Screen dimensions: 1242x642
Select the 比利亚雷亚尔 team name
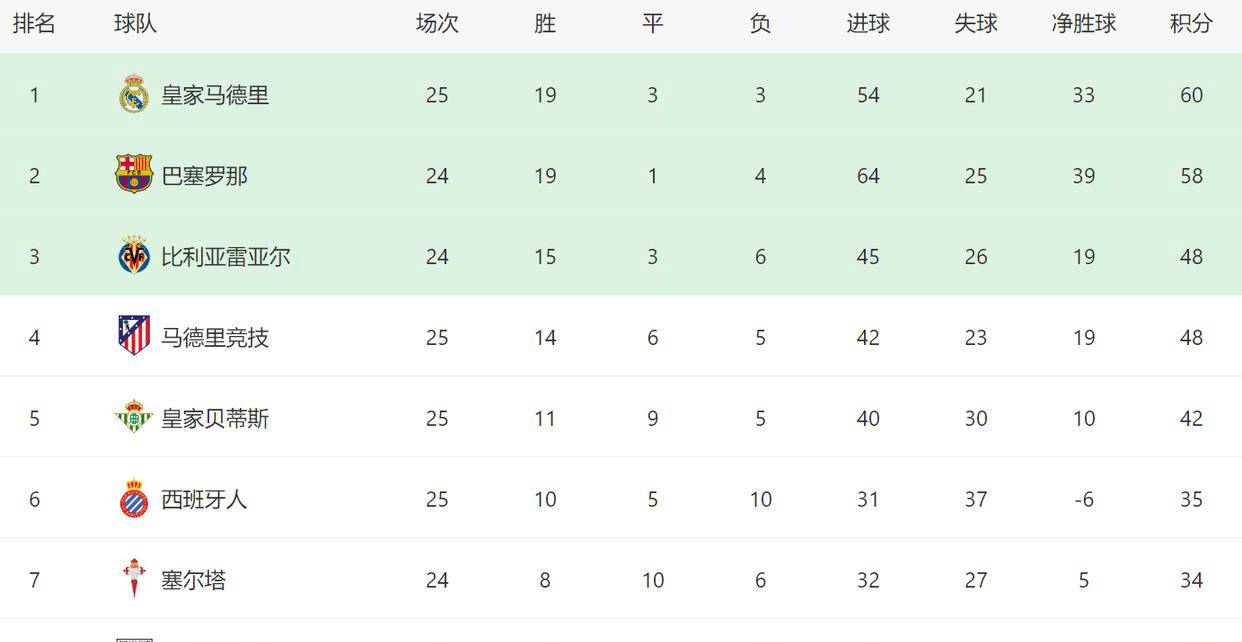(226, 257)
